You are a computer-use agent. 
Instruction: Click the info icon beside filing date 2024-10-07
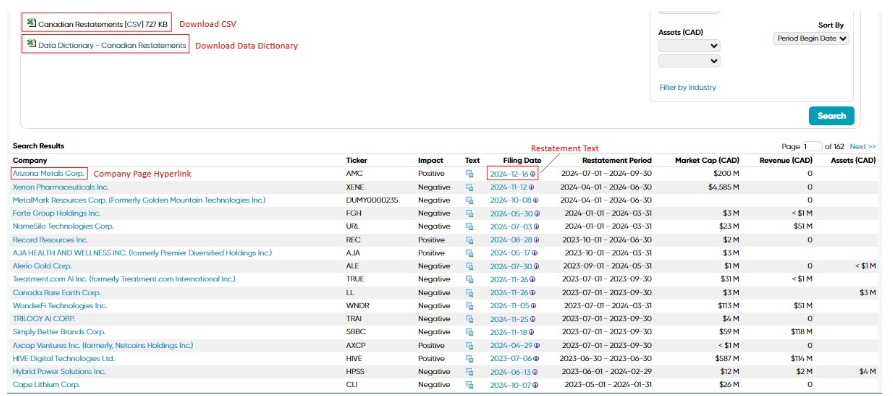535,385
